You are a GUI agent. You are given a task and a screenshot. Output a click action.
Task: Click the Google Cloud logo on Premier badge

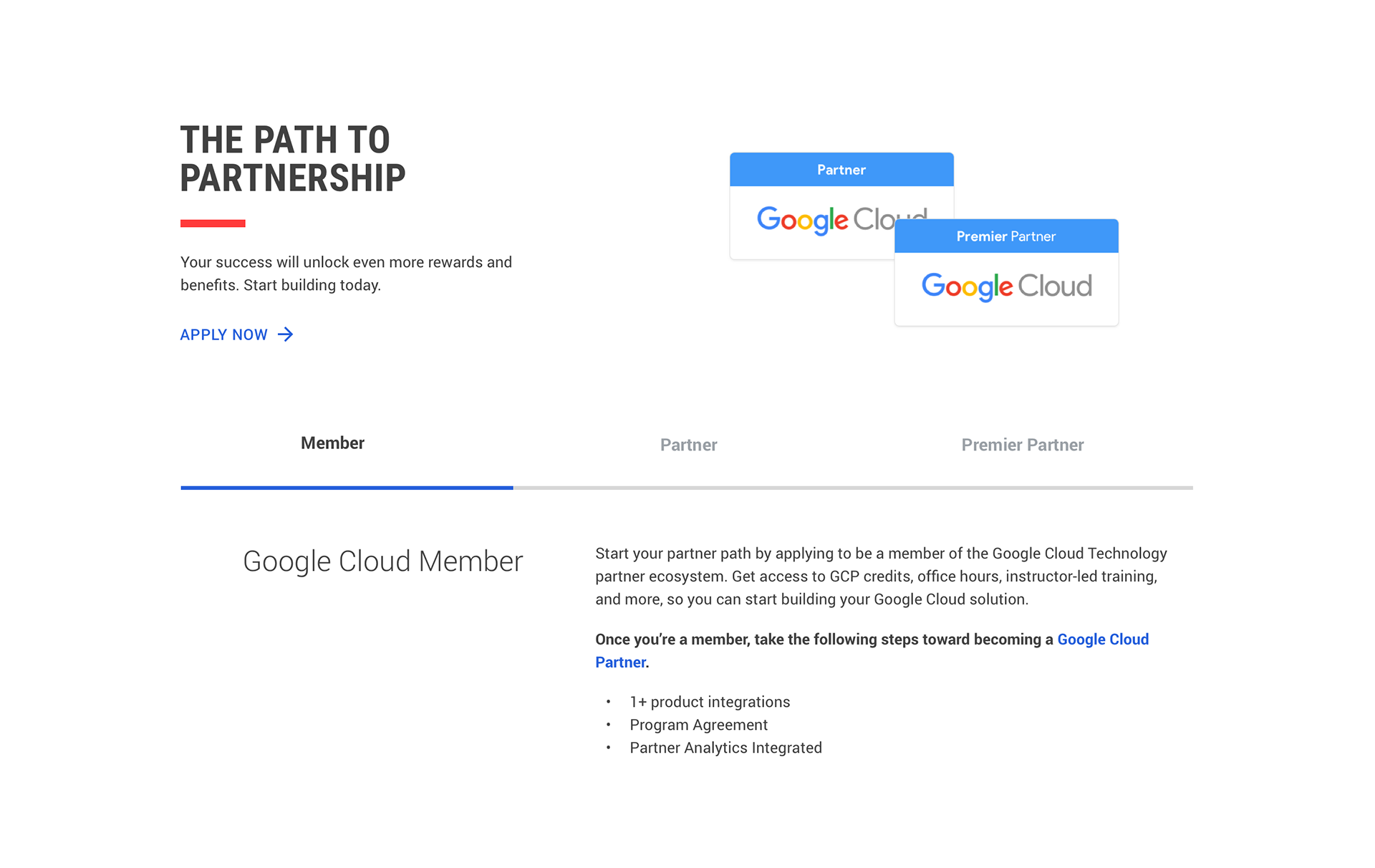(1006, 286)
